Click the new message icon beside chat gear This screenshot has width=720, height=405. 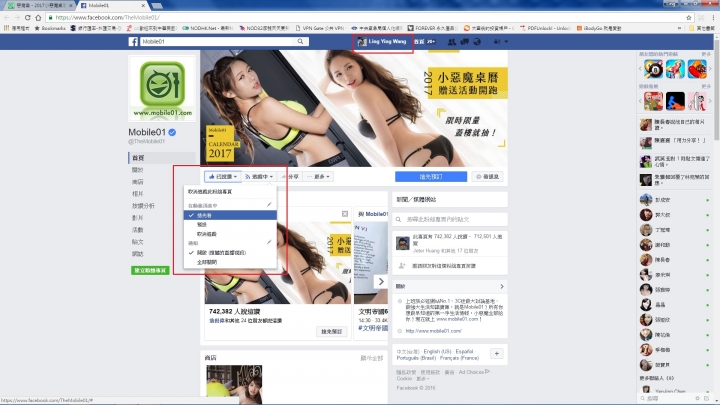click(x=707, y=399)
